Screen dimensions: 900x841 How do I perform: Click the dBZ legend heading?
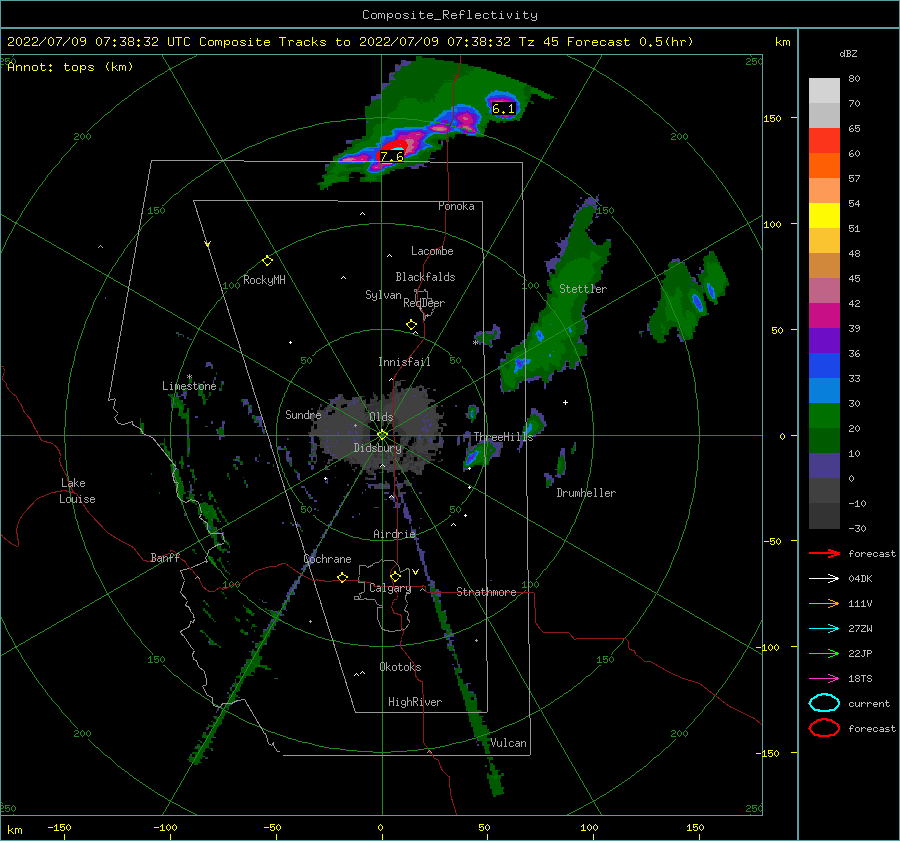[x=848, y=53]
